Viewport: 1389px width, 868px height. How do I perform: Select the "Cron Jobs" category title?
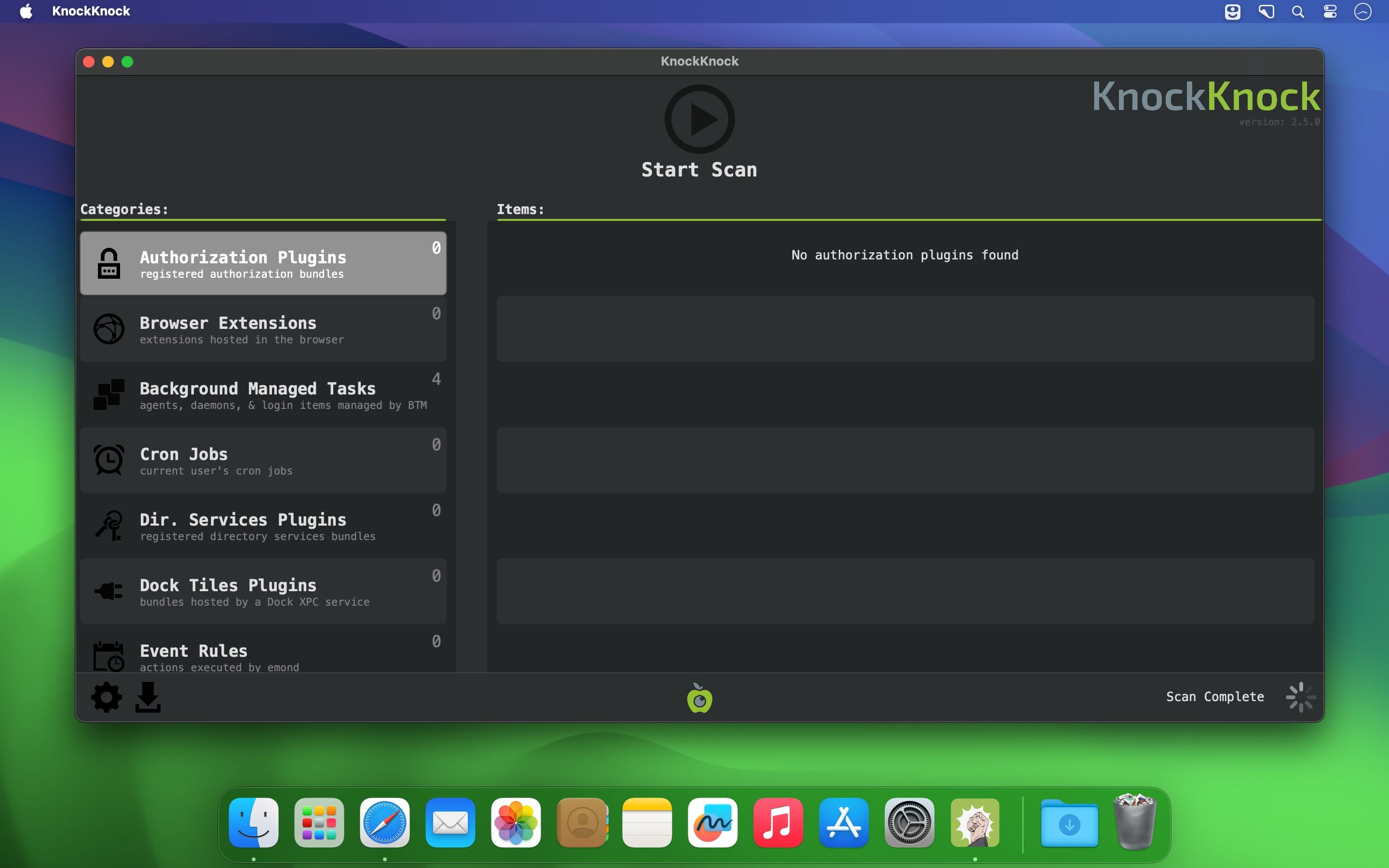coord(184,454)
